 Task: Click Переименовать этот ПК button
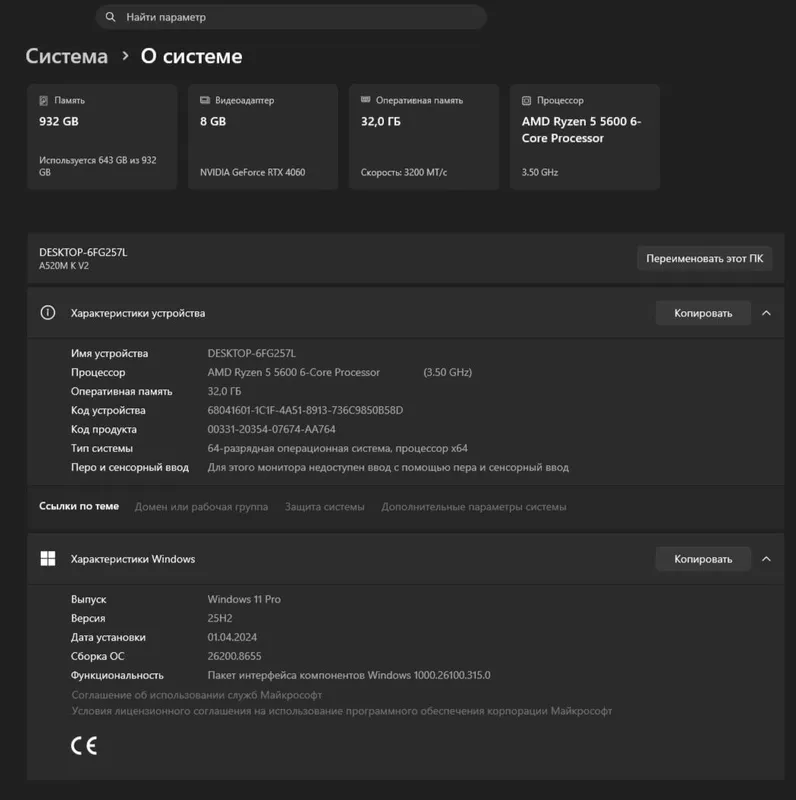705,258
